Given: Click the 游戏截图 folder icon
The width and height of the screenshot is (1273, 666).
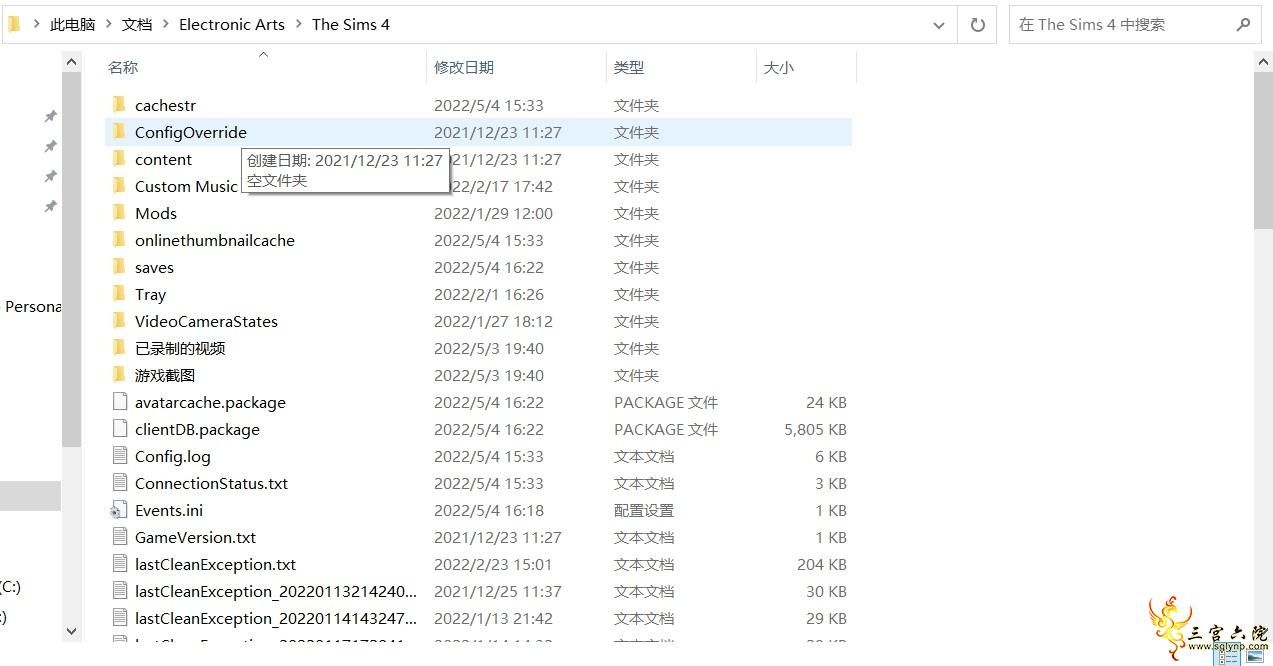Looking at the screenshot, I should [119, 375].
